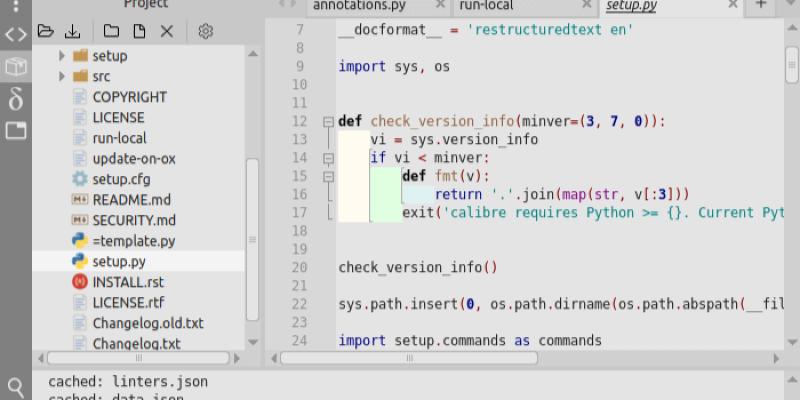Expand the src folder in project tree
This screenshot has height=400, width=800.
[62, 76]
